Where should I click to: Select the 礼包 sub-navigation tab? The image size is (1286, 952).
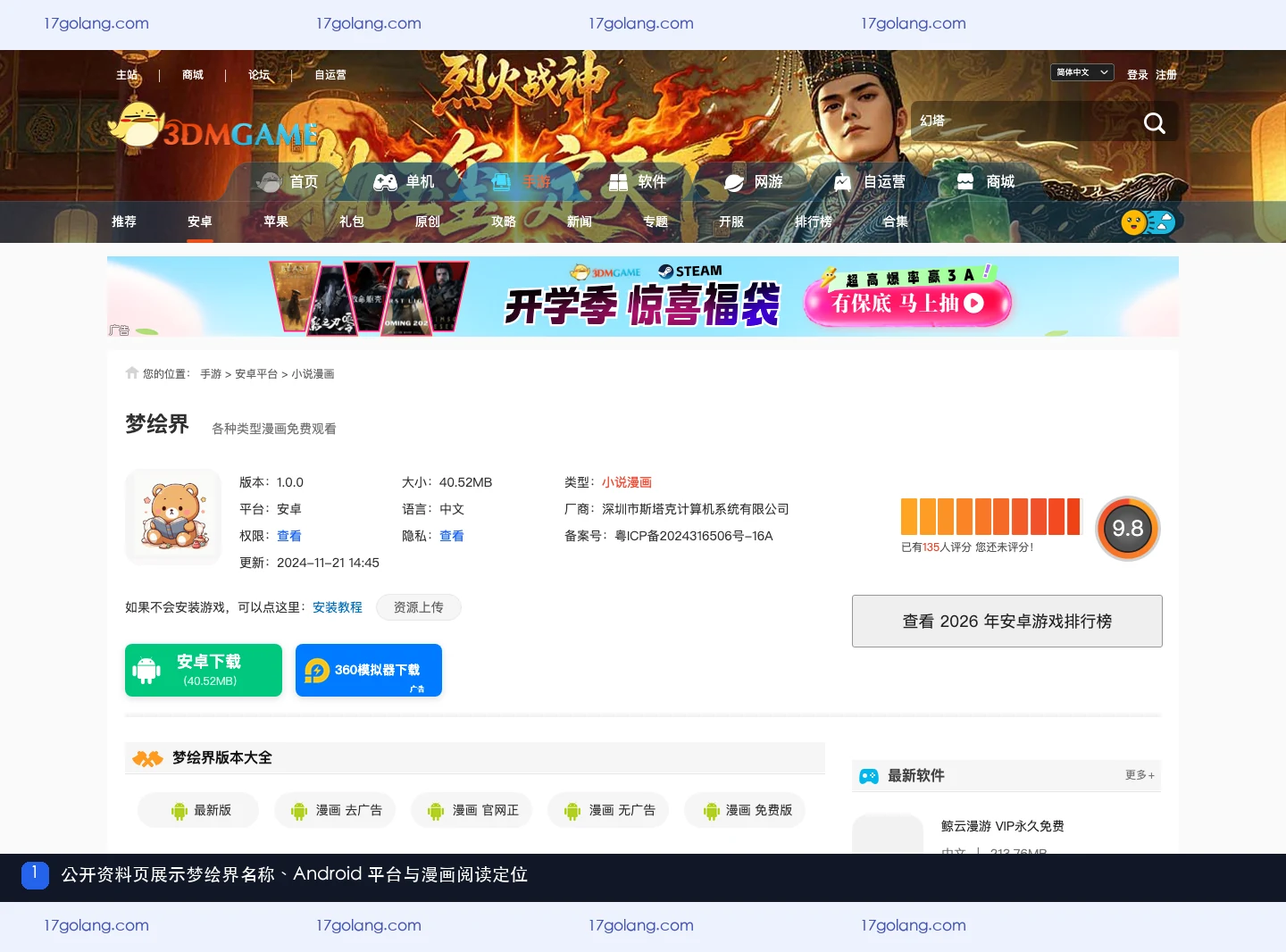click(352, 221)
